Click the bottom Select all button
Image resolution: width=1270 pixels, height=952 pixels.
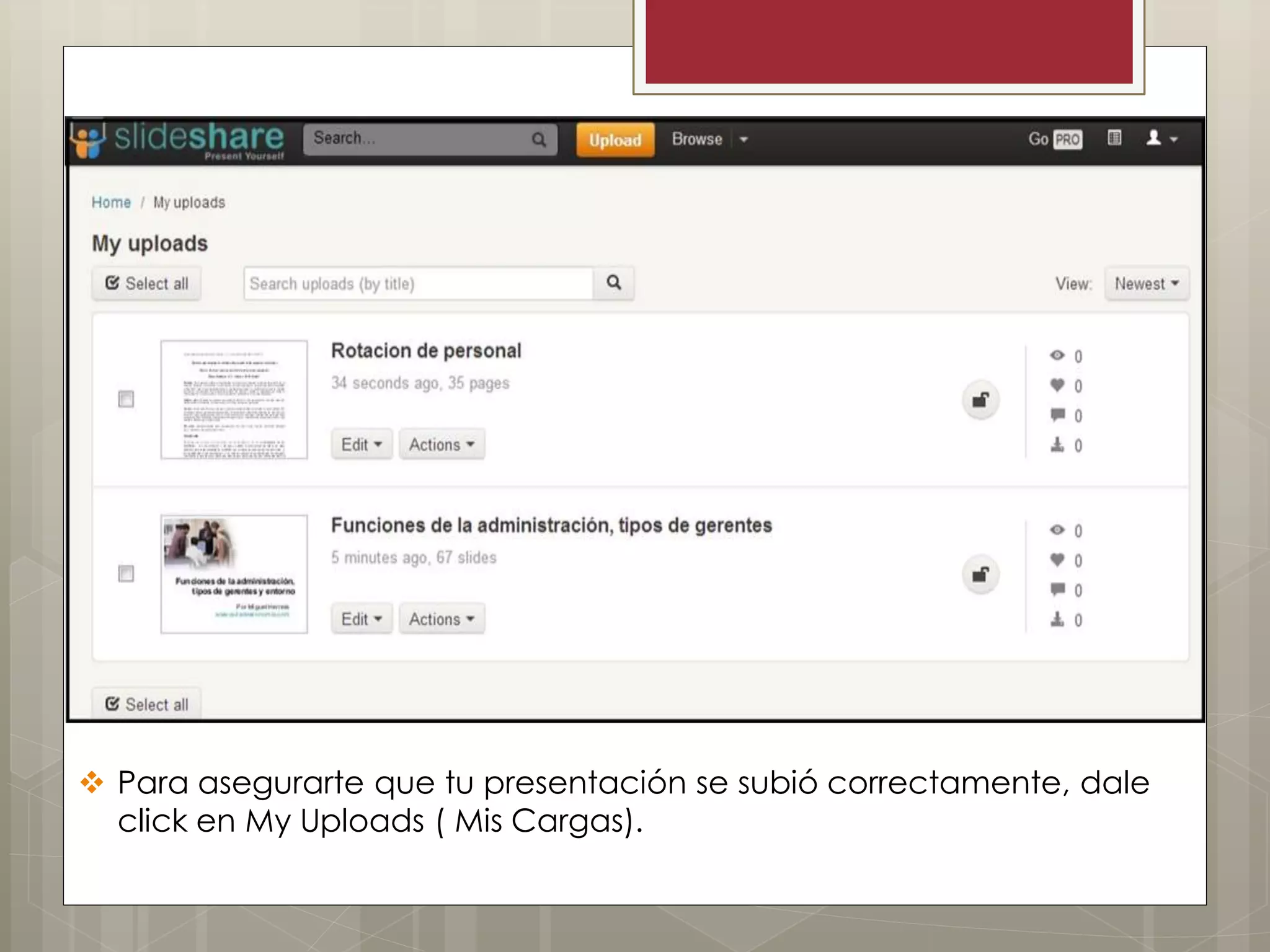tap(146, 705)
